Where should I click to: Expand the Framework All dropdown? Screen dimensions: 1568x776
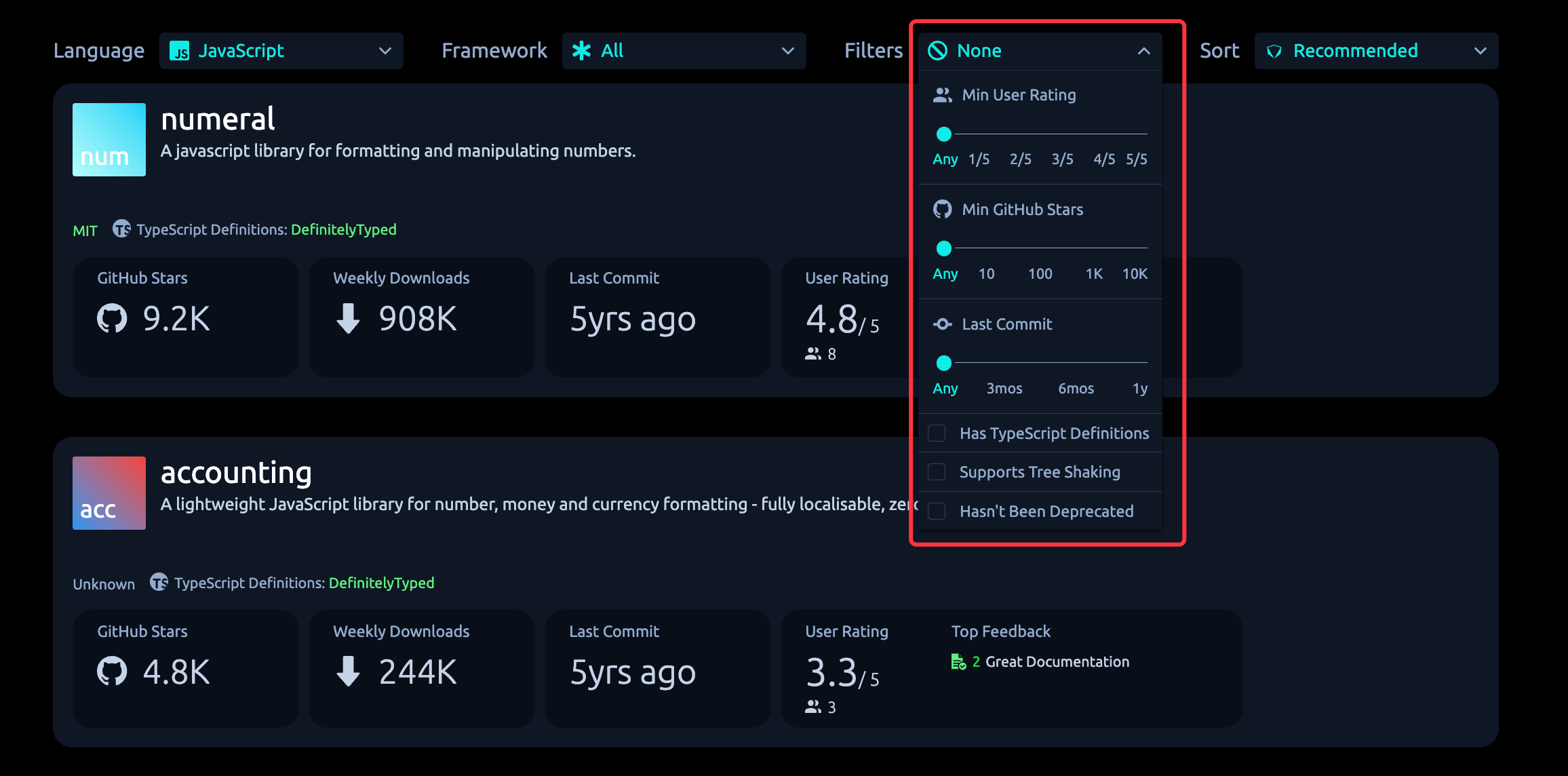[684, 51]
